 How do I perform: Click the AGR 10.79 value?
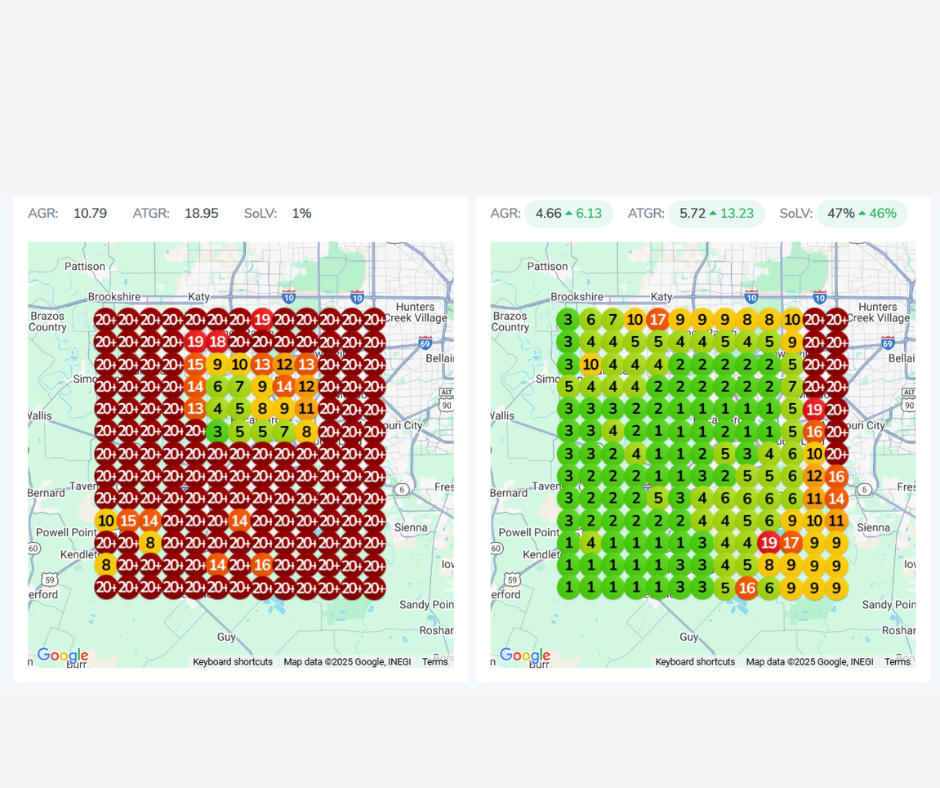[x=90, y=214]
